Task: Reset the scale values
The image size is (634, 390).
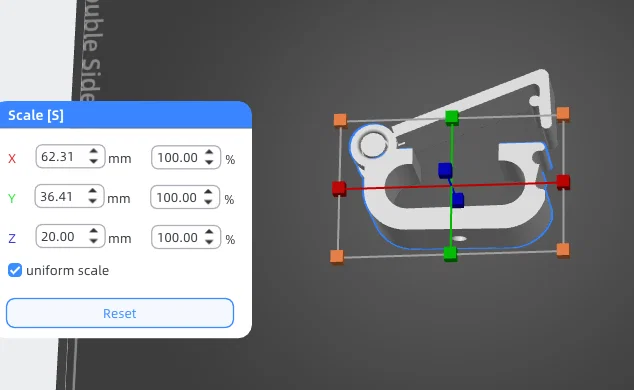Action: (120, 313)
